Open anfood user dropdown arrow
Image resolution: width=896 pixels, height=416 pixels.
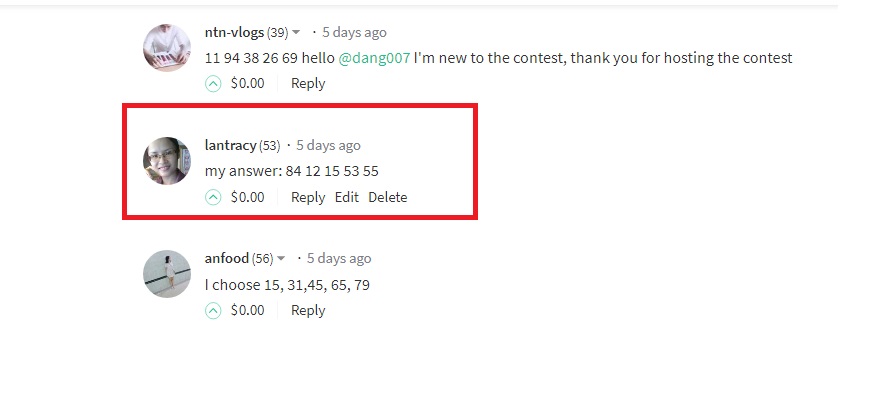281,259
